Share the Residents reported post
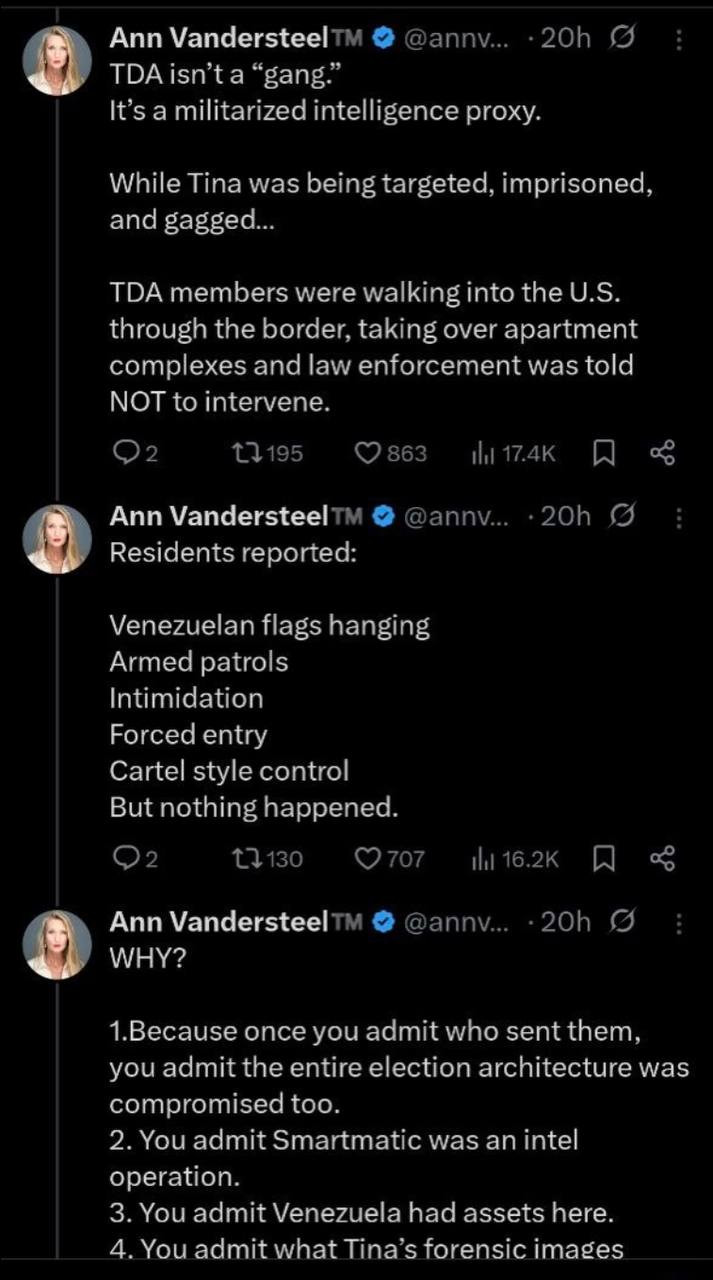 [x=663, y=858]
